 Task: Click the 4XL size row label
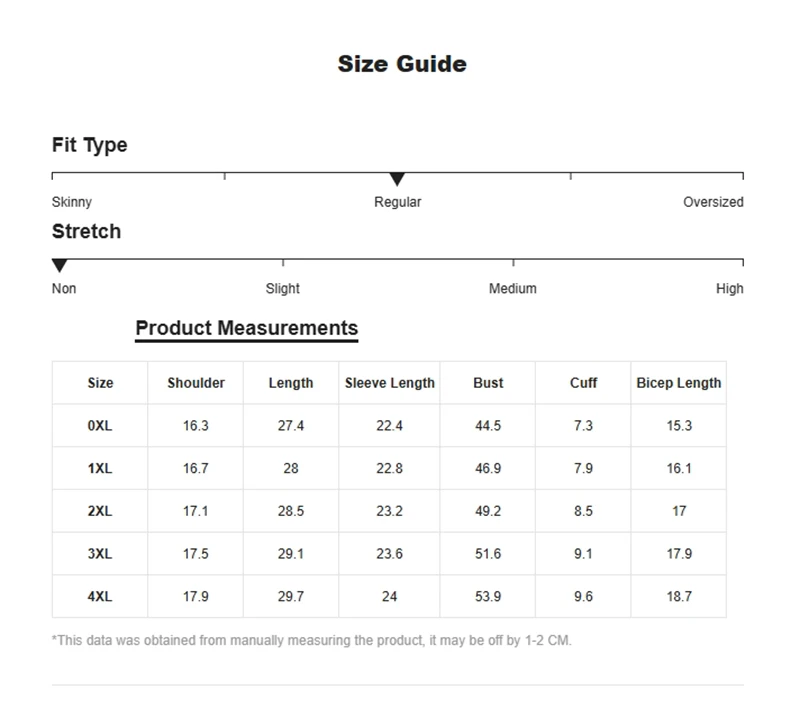click(x=100, y=597)
